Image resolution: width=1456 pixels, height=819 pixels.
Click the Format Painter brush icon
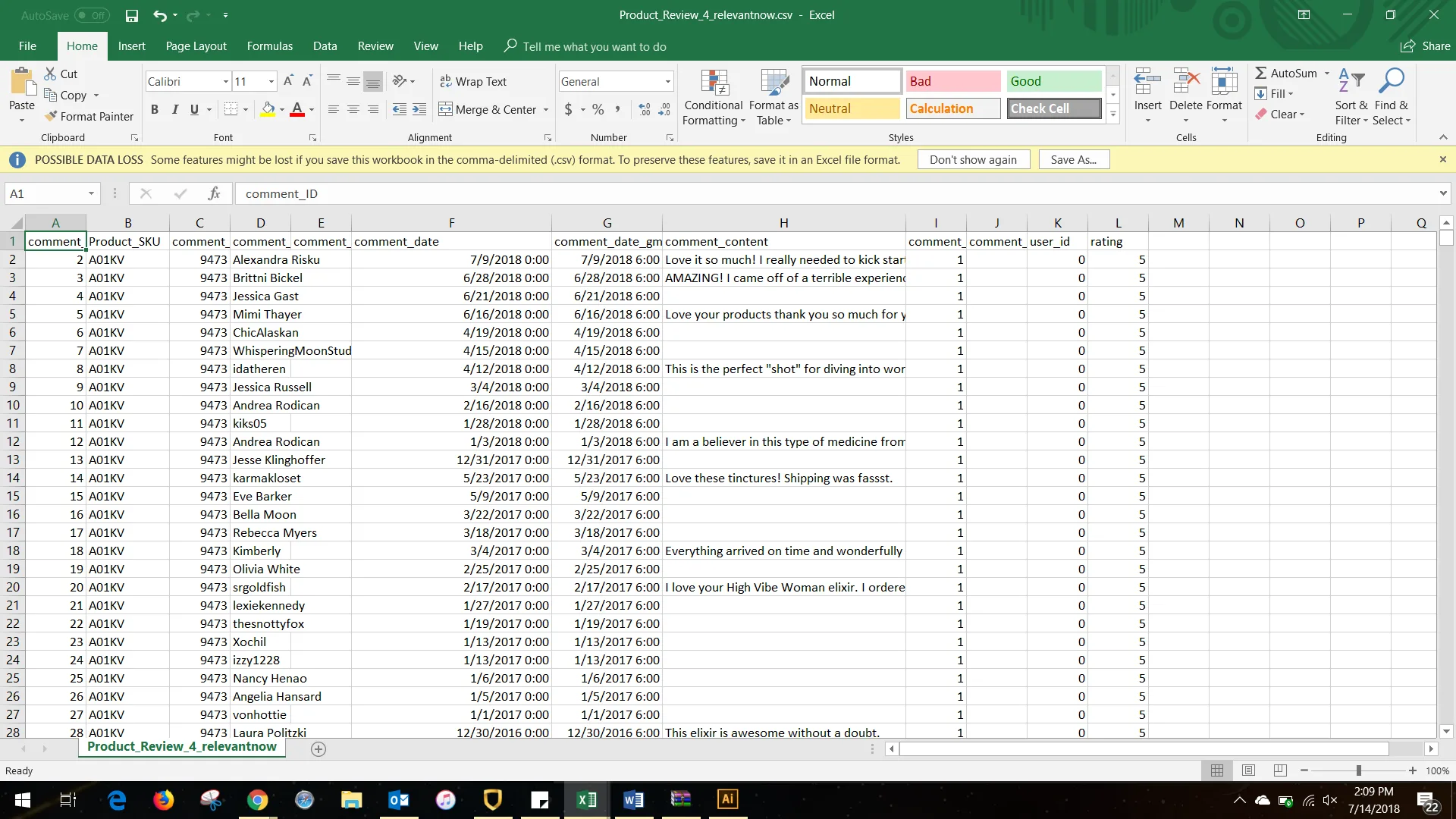click(x=51, y=116)
